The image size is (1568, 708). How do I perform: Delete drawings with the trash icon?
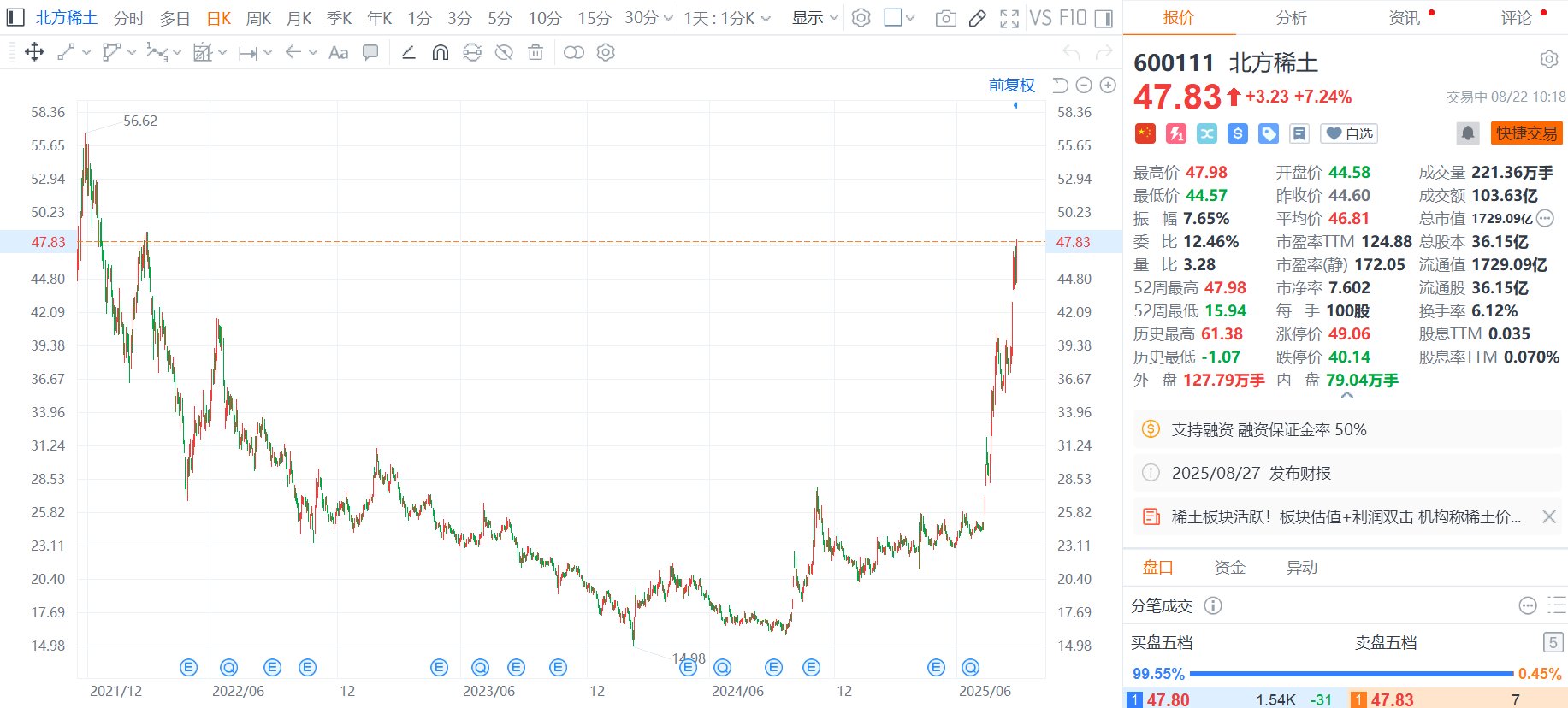[x=535, y=52]
